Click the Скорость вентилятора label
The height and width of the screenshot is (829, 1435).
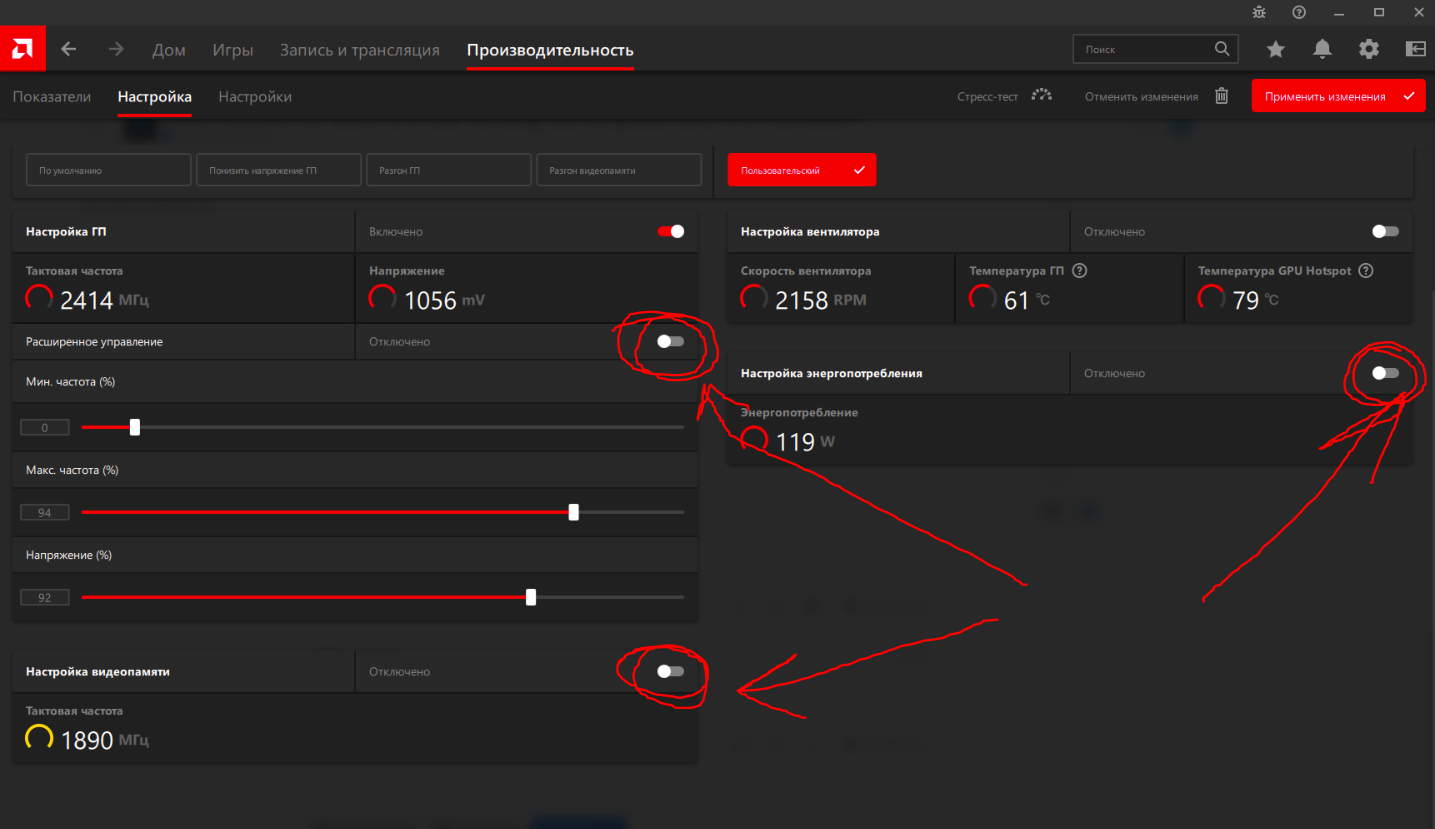pyautogui.click(x=806, y=271)
